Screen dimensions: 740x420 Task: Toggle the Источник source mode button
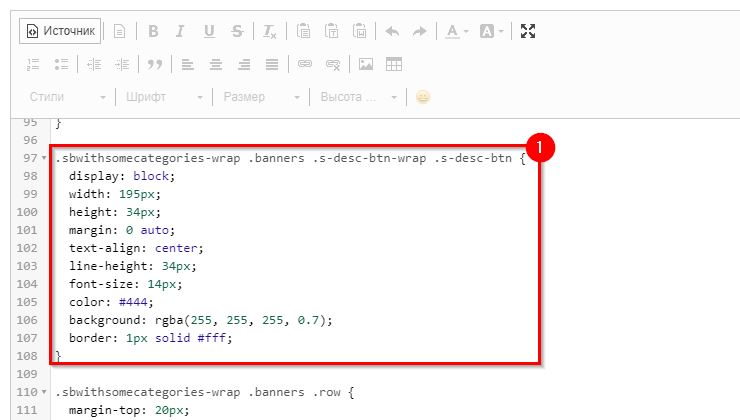click(60, 31)
